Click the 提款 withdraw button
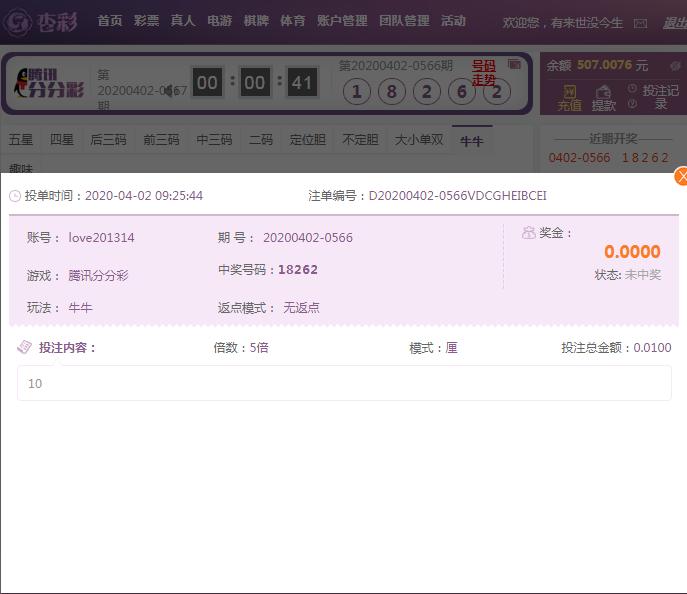 coord(604,98)
